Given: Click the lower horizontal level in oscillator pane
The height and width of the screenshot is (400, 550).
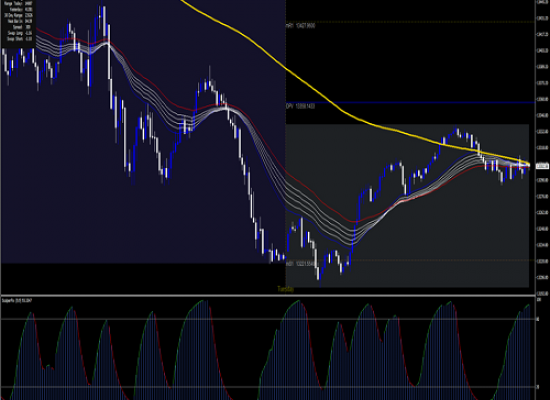Looking at the screenshot, I should (268, 387).
